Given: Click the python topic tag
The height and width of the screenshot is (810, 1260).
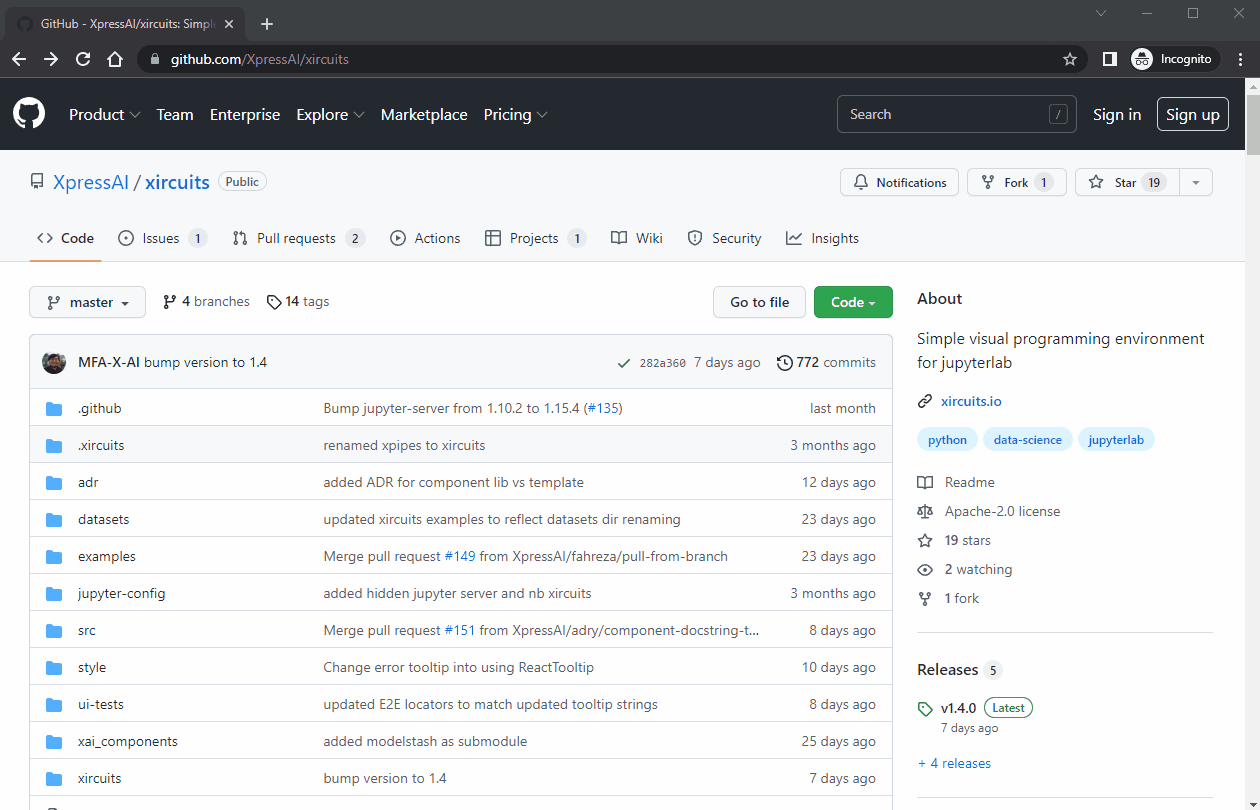Looking at the screenshot, I should (x=947, y=439).
